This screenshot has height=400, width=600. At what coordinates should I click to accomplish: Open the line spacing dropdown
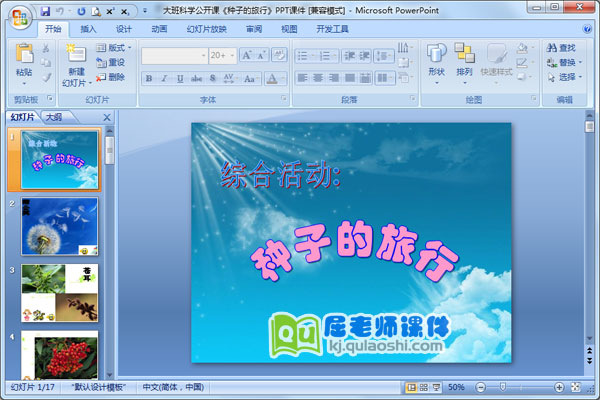coord(384,56)
